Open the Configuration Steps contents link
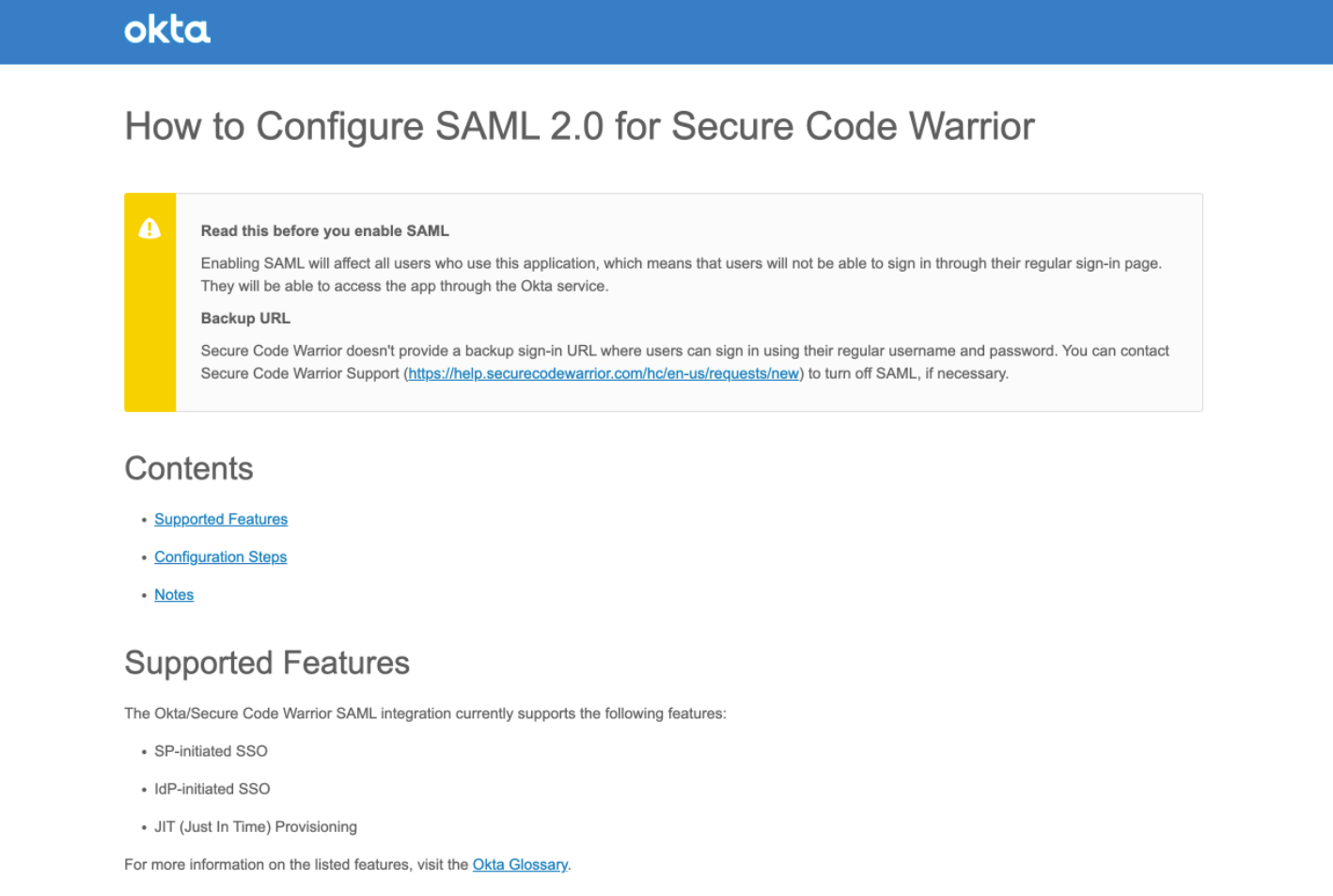1333x896 pixels. (220, 557)
